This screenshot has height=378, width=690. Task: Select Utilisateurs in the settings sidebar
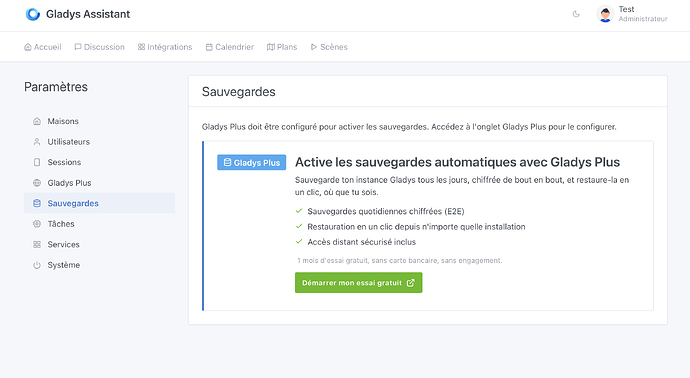(99, 142)
